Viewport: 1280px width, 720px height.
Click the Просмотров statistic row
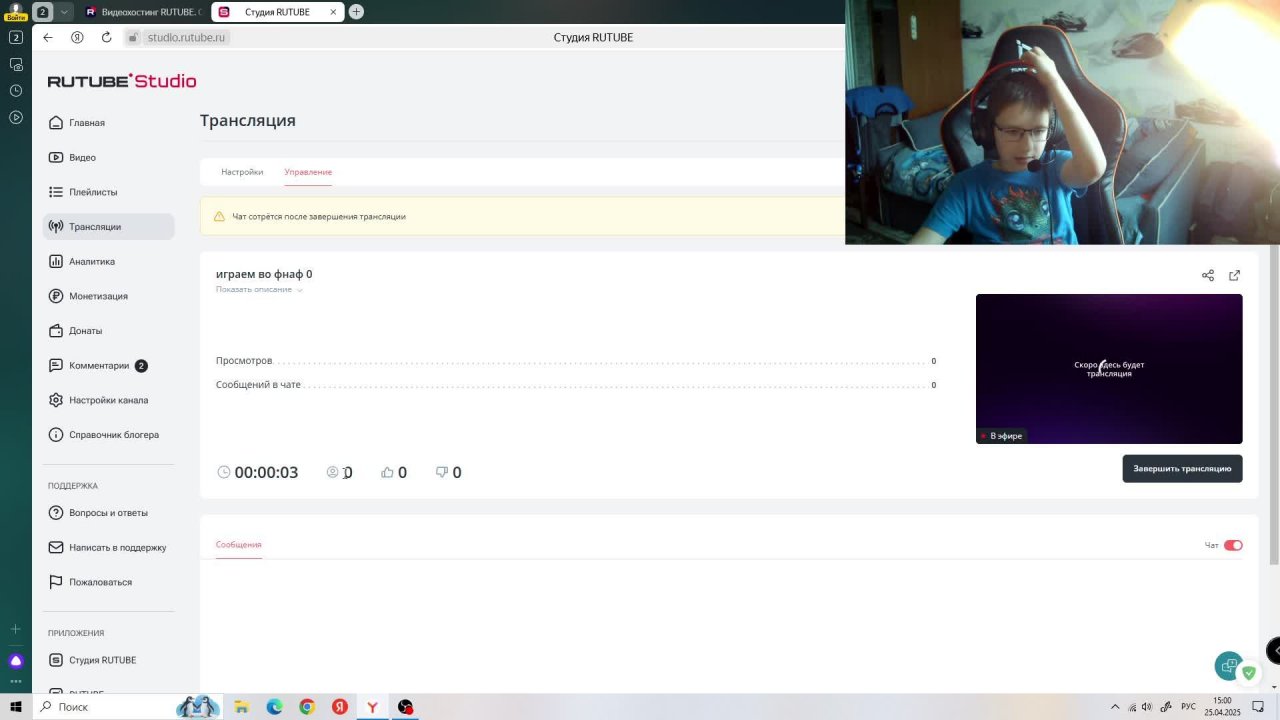click(576, 361)
